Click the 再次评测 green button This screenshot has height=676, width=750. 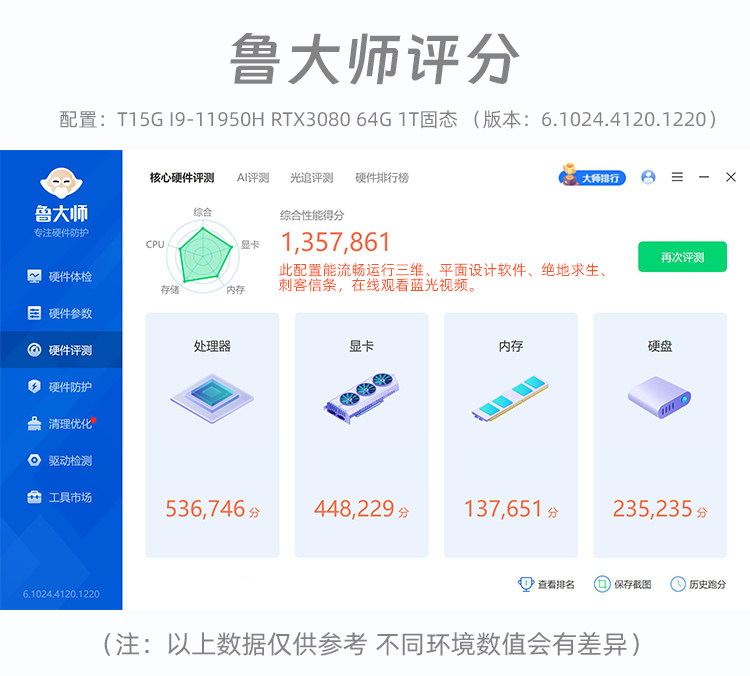tap(682, 257)
